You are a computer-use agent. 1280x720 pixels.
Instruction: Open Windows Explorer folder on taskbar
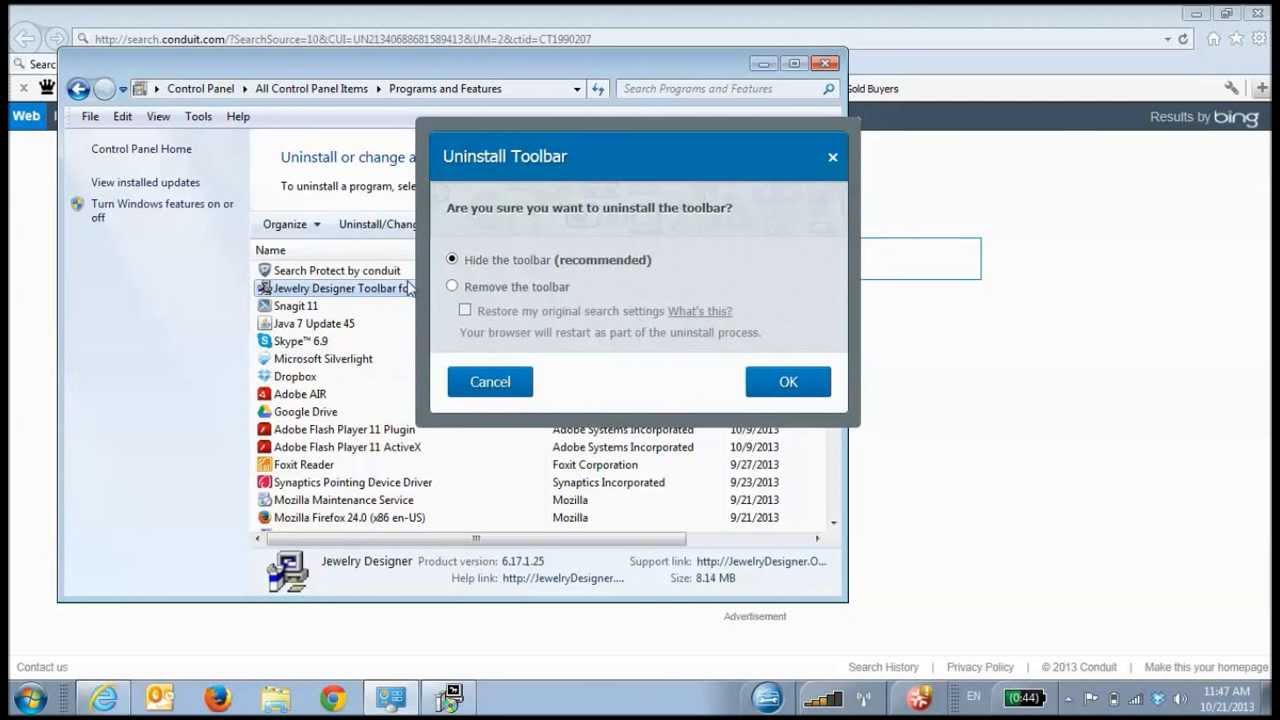[276, 698]
